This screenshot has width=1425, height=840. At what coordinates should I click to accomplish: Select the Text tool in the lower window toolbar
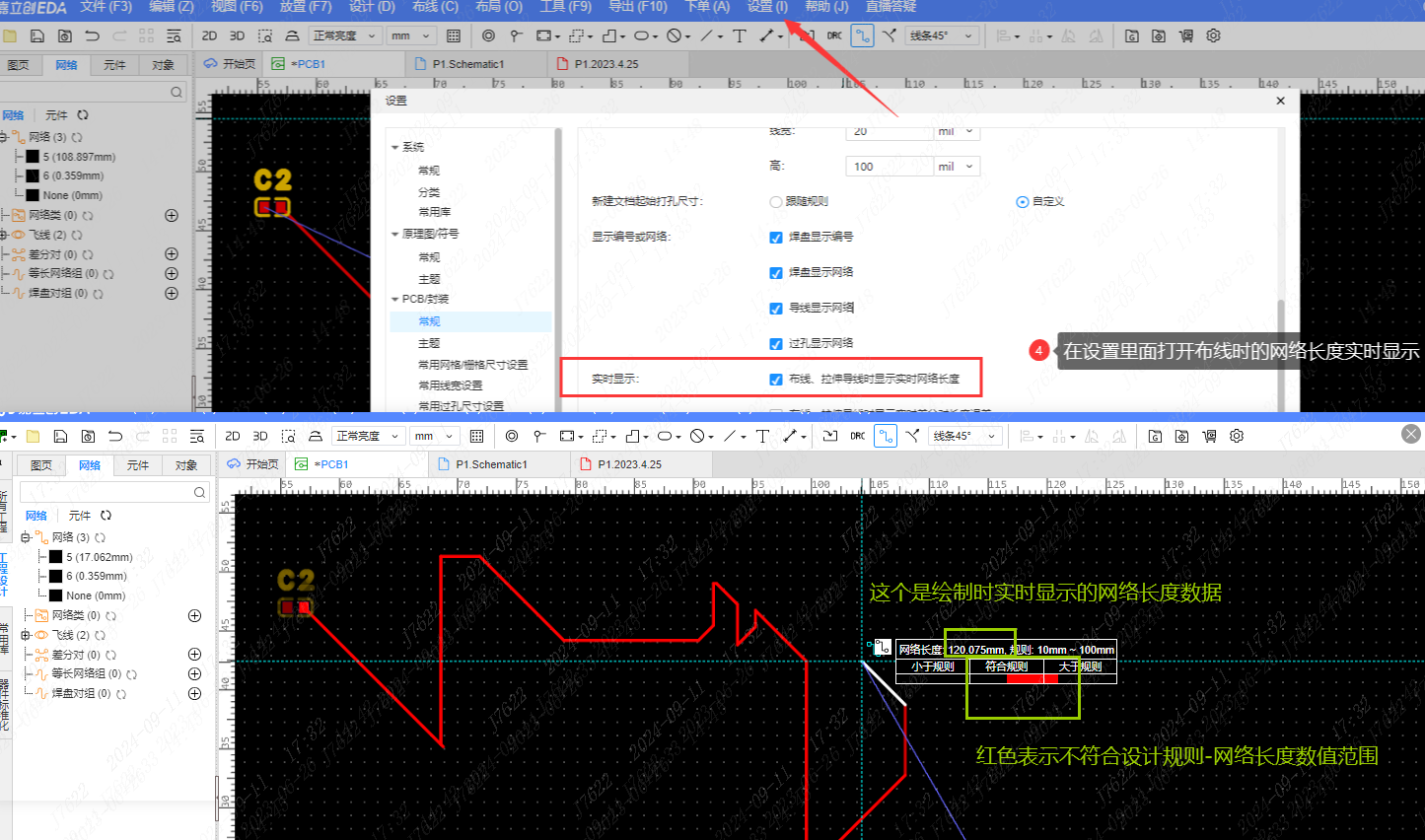[x=762, y=436]
